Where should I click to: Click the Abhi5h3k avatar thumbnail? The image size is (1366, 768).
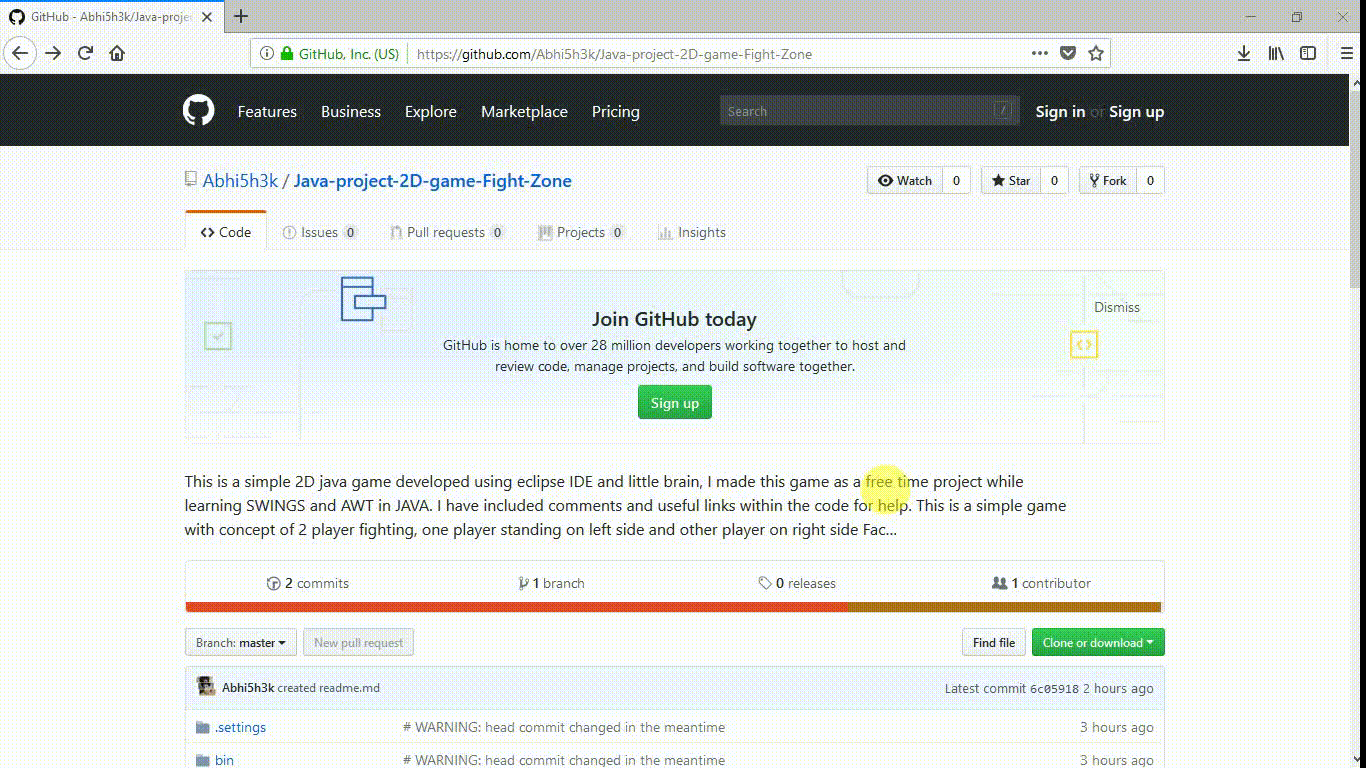click(x=206, y=687)
